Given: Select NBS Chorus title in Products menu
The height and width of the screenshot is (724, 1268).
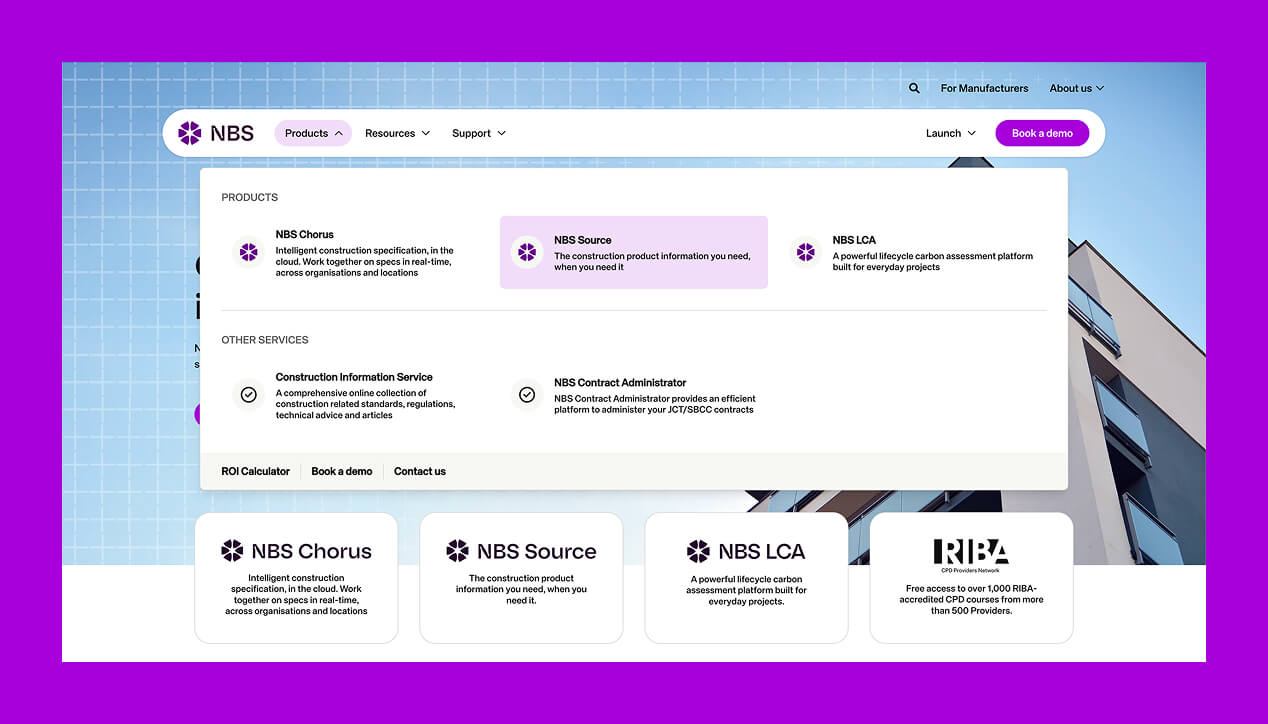Looking at the screenshot, I should pos(305,235).
